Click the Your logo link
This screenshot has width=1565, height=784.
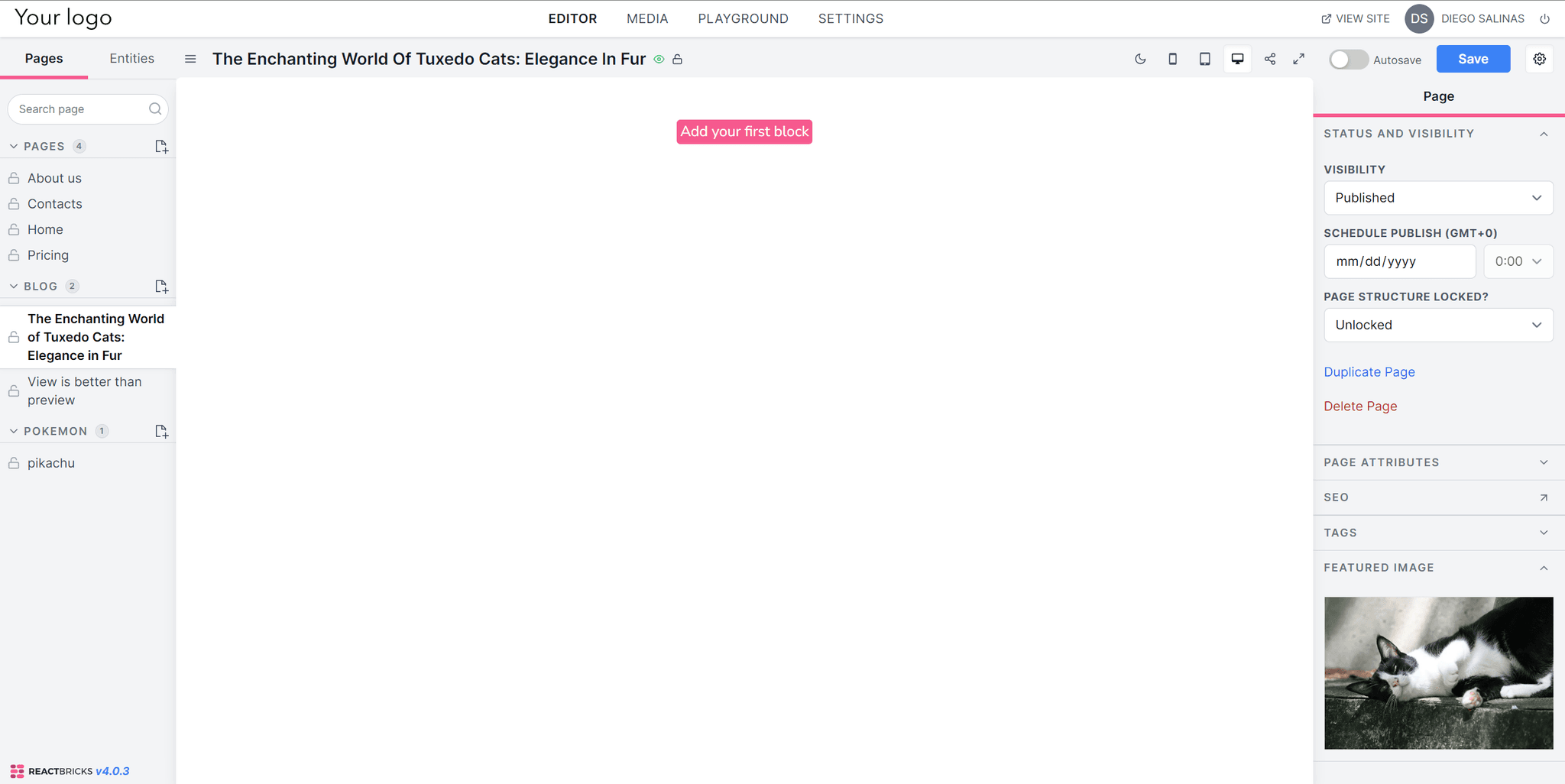(x=63, y=18)
